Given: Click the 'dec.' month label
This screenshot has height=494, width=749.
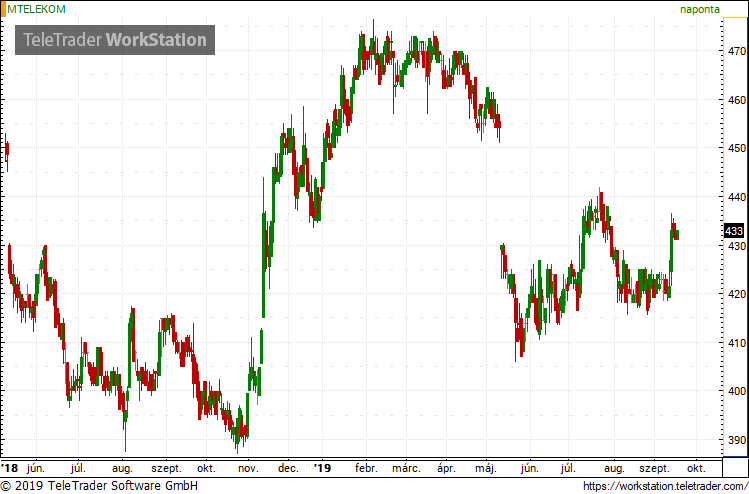Looking at the screenshot, I should 289,468.
